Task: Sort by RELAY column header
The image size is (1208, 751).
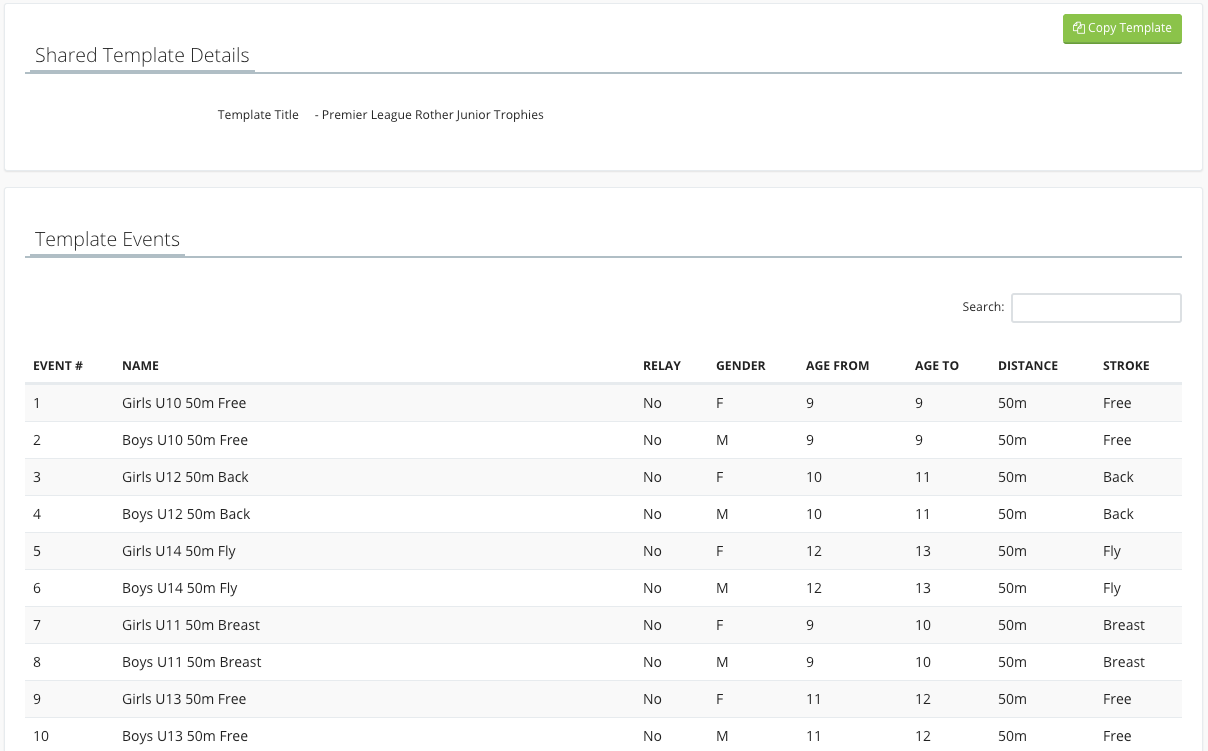Action: coord(662,366)
